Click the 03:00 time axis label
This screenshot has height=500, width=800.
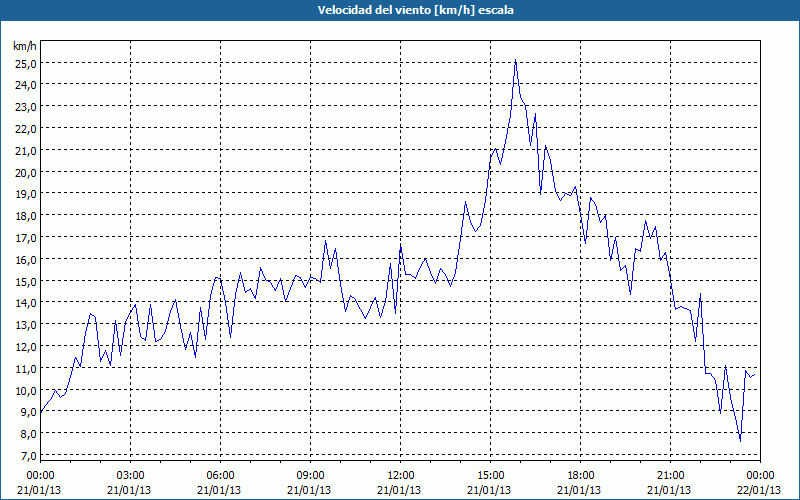pos(130,476)
